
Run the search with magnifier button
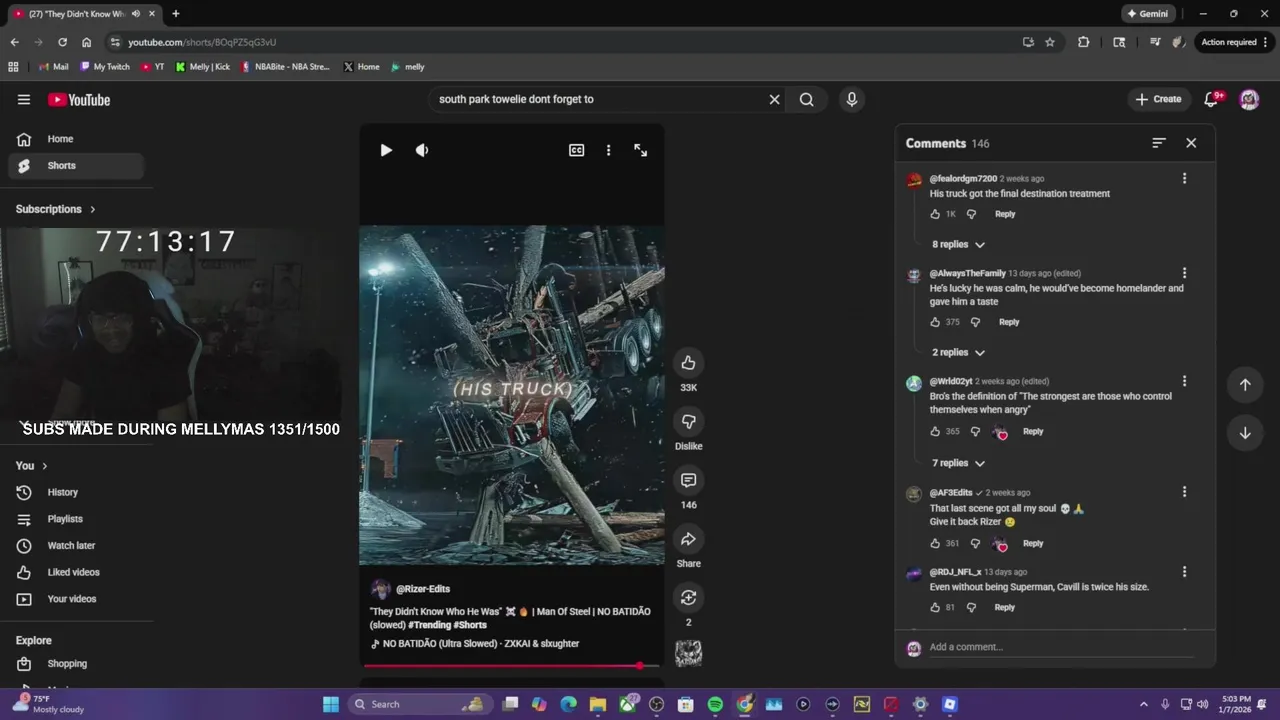pos(806,99)
